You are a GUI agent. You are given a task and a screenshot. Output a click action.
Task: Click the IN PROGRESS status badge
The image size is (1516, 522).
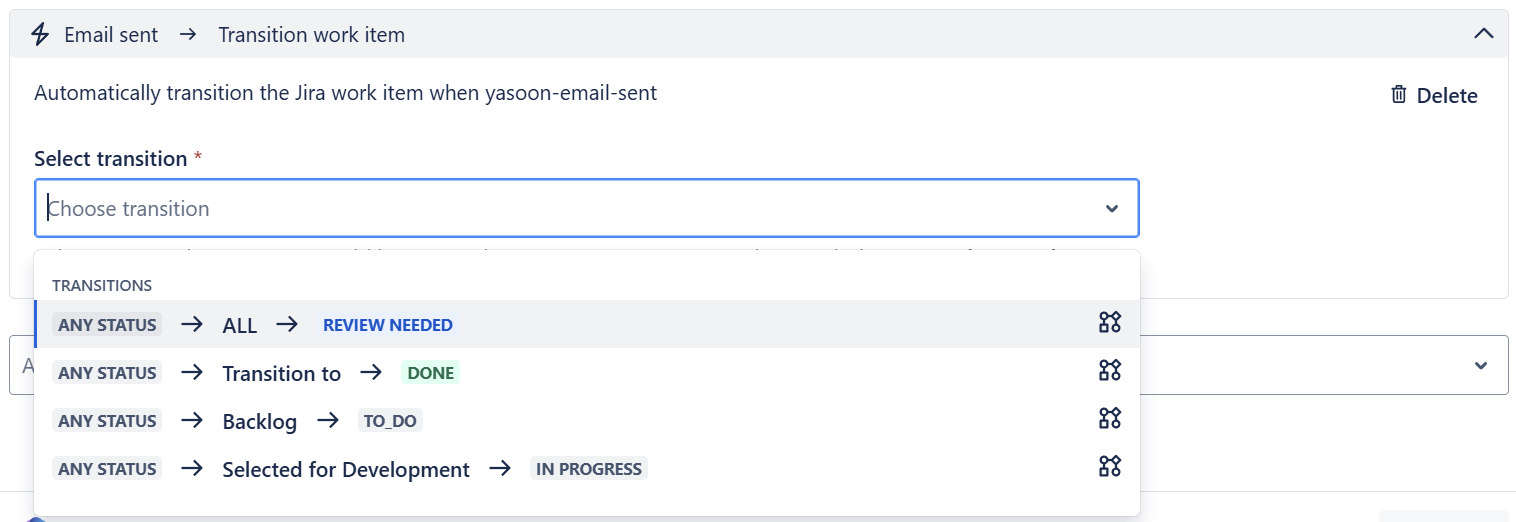(x=588, y=469)
